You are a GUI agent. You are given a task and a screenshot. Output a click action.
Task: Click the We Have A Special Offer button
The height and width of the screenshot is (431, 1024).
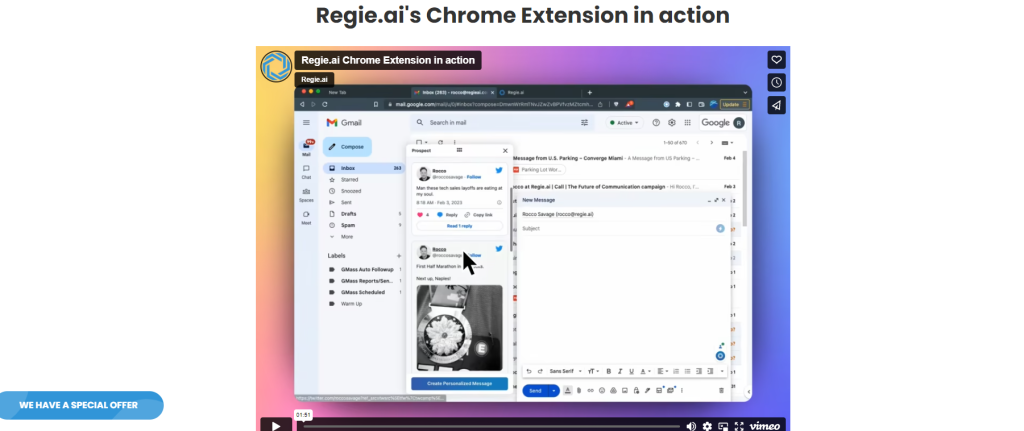[x=80, y=405]
